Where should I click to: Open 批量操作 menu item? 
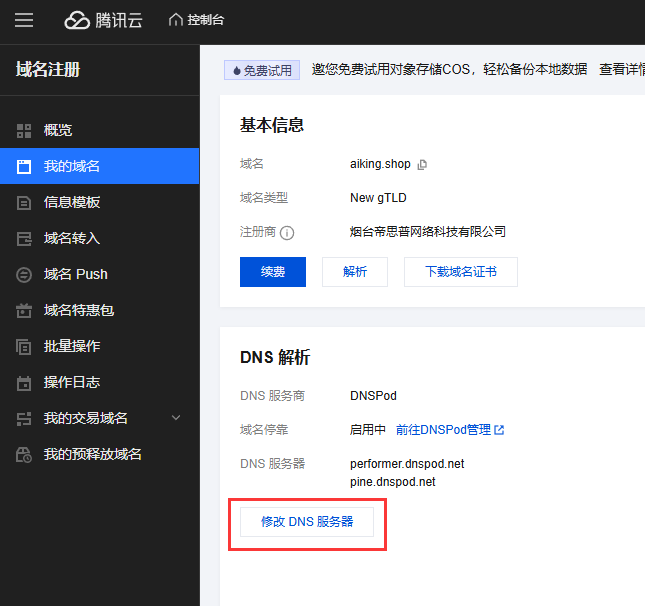tap(100, 346)
